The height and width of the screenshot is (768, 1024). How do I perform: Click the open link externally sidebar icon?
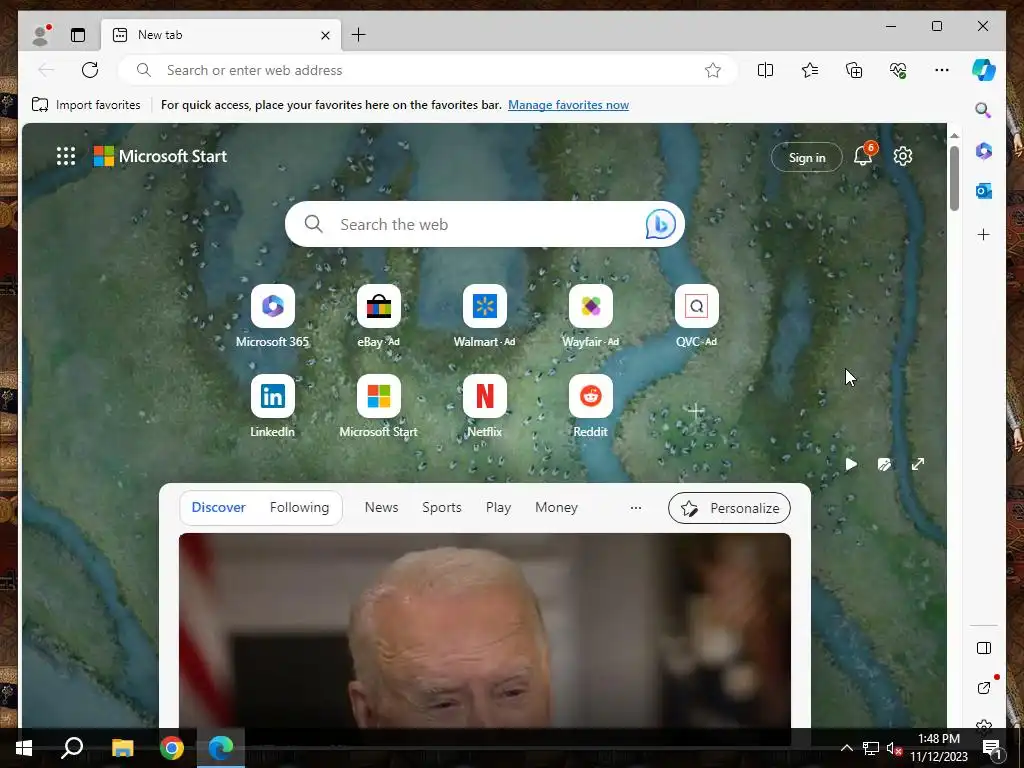point(984,688)
